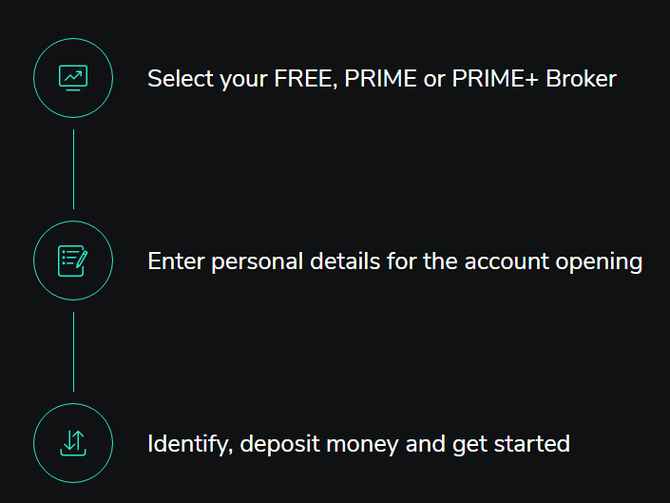Open the 'Enter personal details for the account opening' step
The height and width of the screenshot is (503, 670).
[394, 261]
